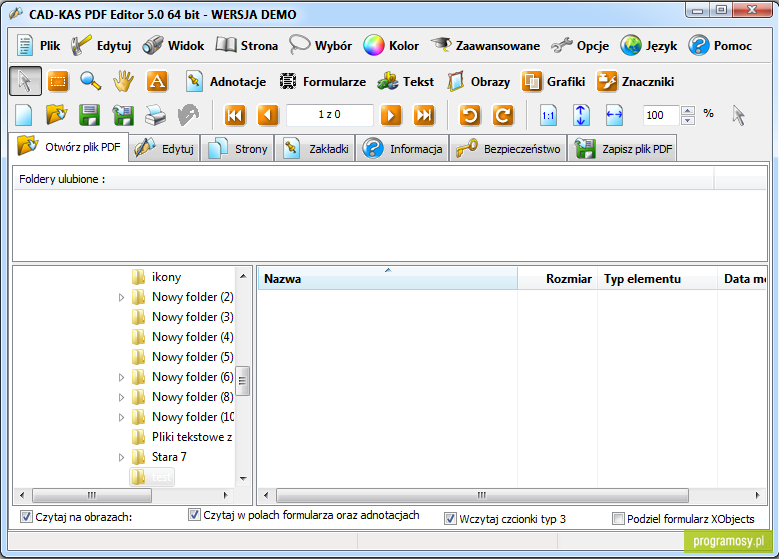779x559 pixels.
Task: Decrease zoom percentage with down stepper
Action: point(688,120)
